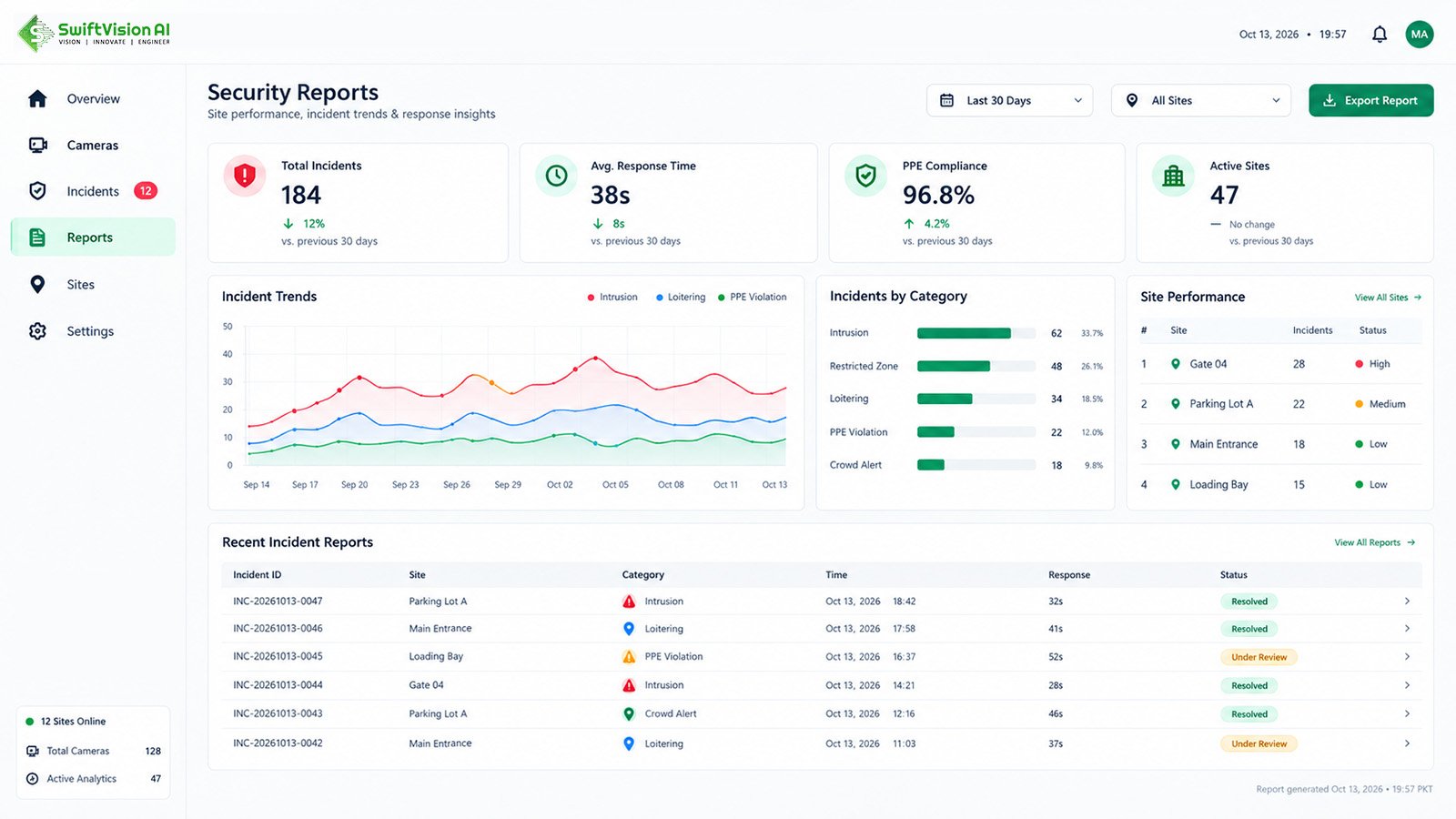Click the Export Report button
Image resolution: width=1456 pixels, height=819 pixels.
[1370, 100]
